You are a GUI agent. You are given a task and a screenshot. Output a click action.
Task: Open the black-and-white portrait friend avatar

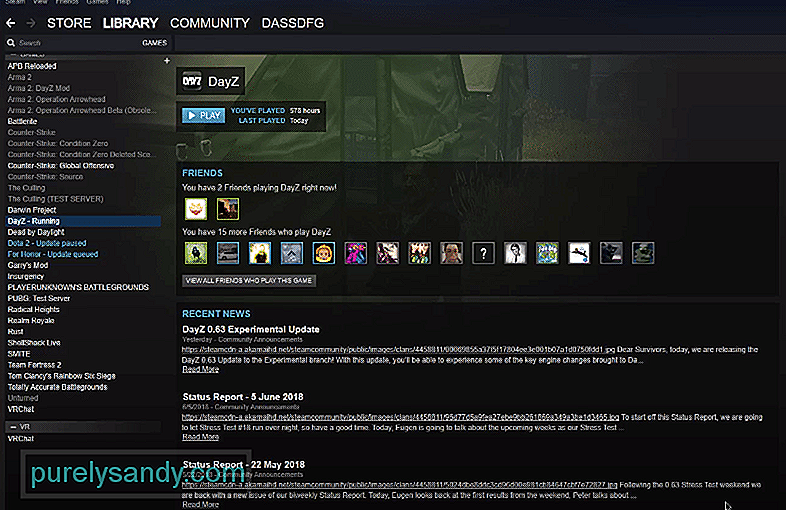click(515, 253)
